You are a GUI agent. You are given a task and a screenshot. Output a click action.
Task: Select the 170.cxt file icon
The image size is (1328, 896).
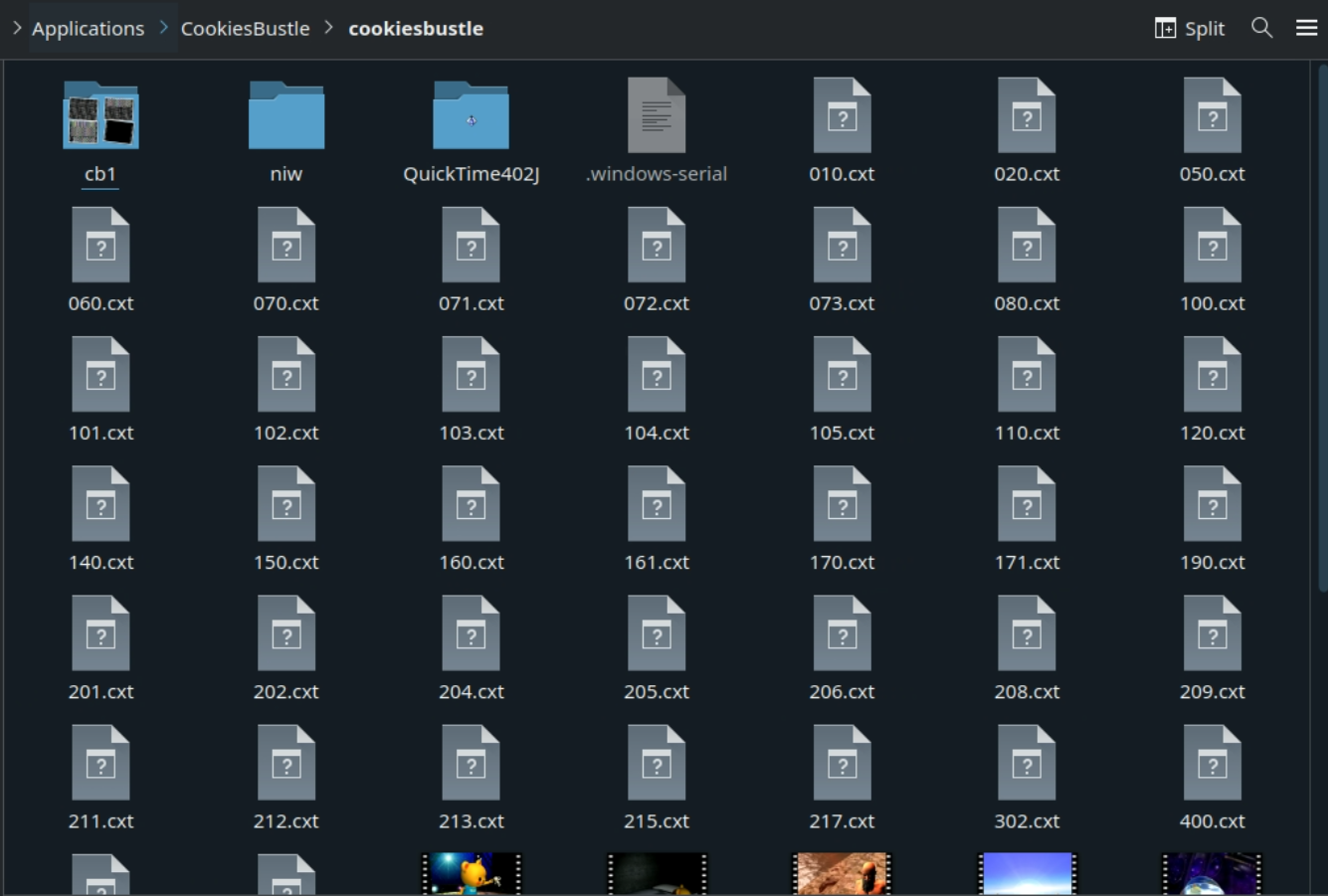pos(843,504)
